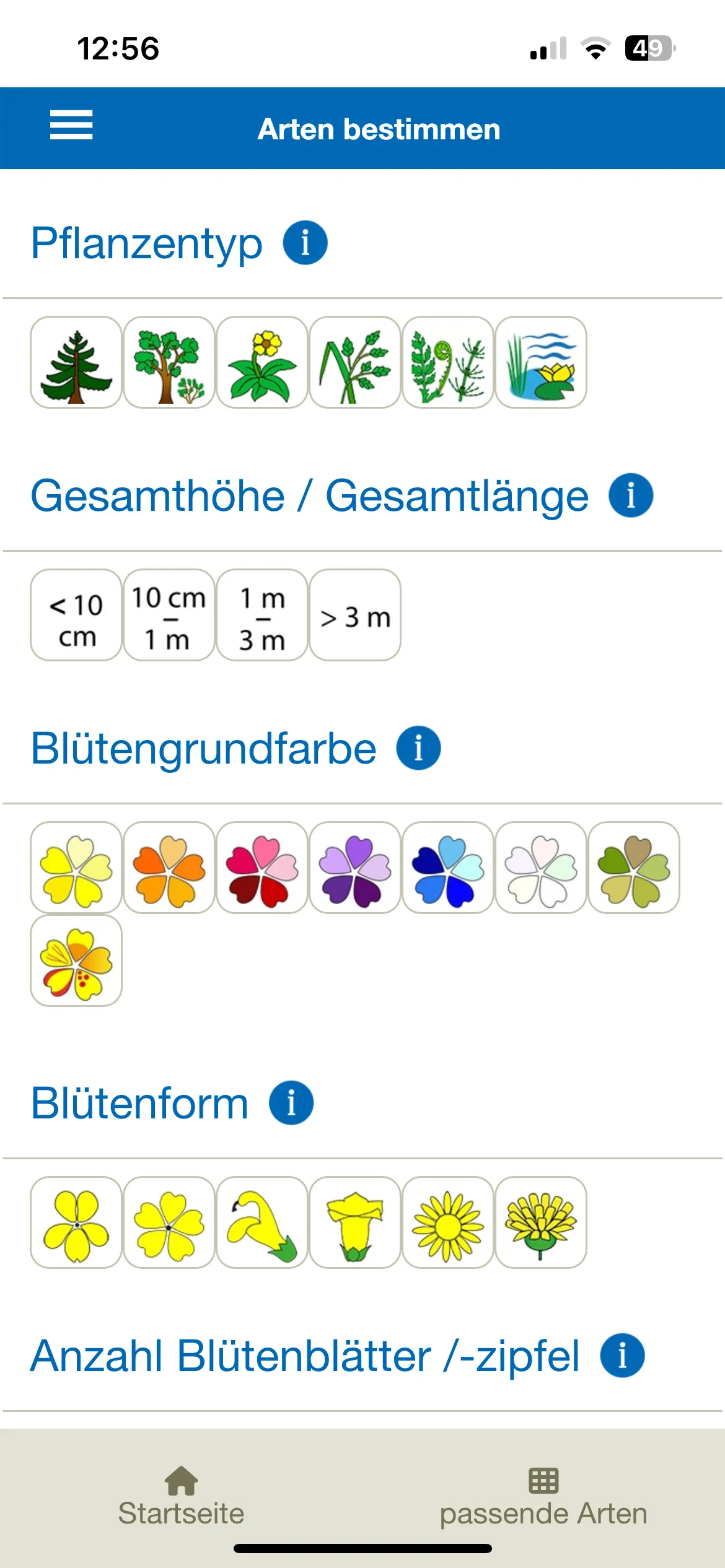Toggle the less than 10 cm height

[76, 616]
